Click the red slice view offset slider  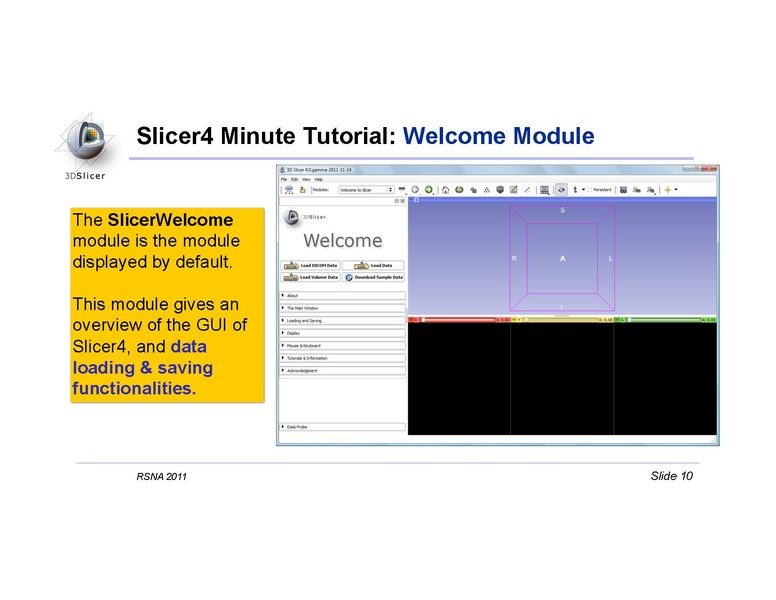pos(458,320)
